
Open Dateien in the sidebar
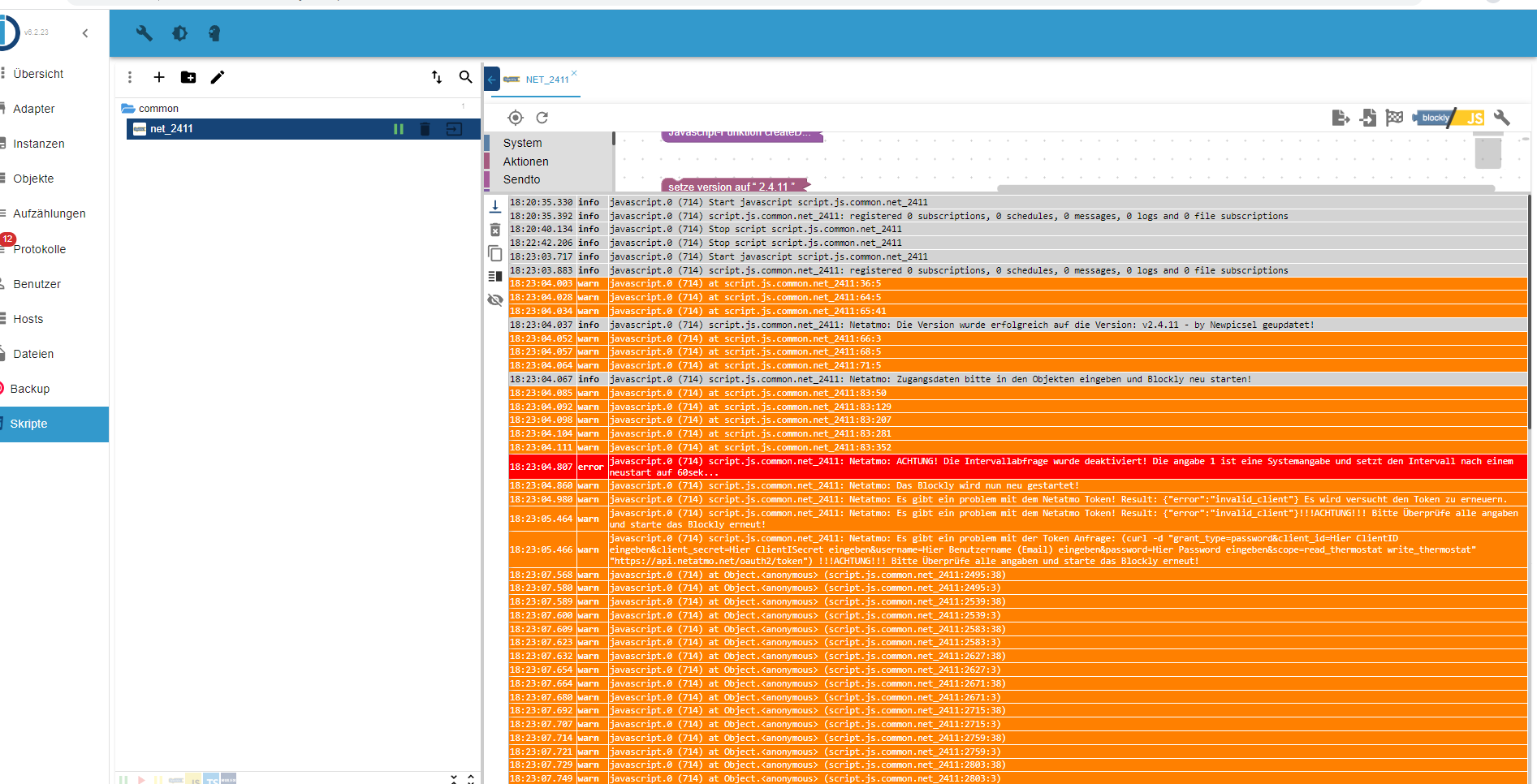click(x=33, y=354)
